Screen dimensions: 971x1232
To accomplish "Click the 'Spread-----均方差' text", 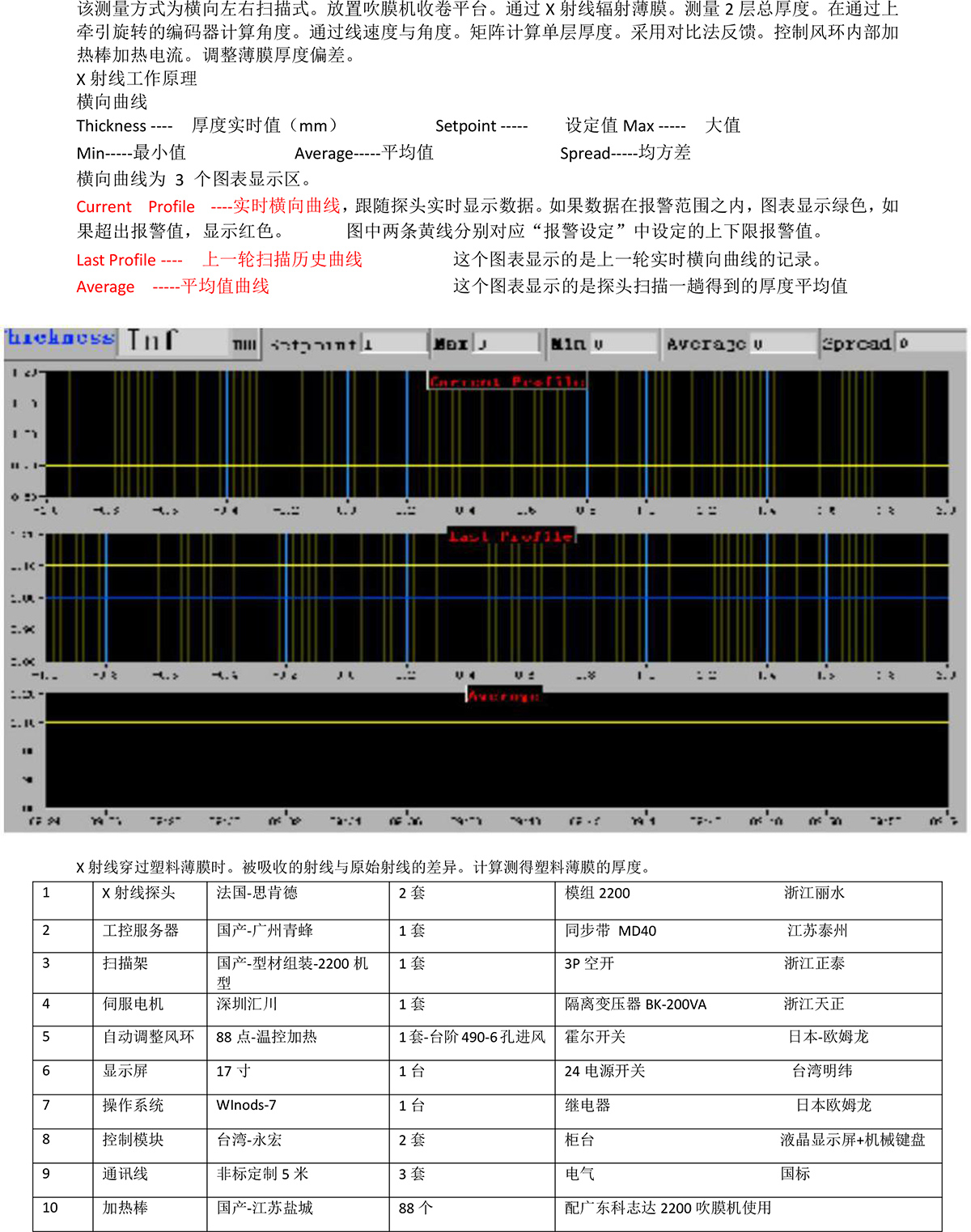I will click(x=625, y=153).
